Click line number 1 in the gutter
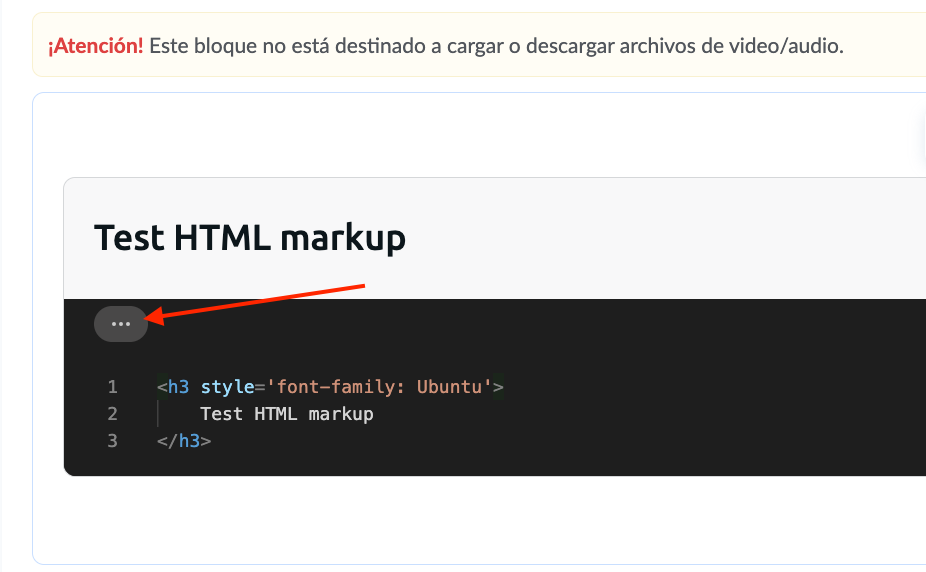Screen dimensions: 926x572 point(112,387)
